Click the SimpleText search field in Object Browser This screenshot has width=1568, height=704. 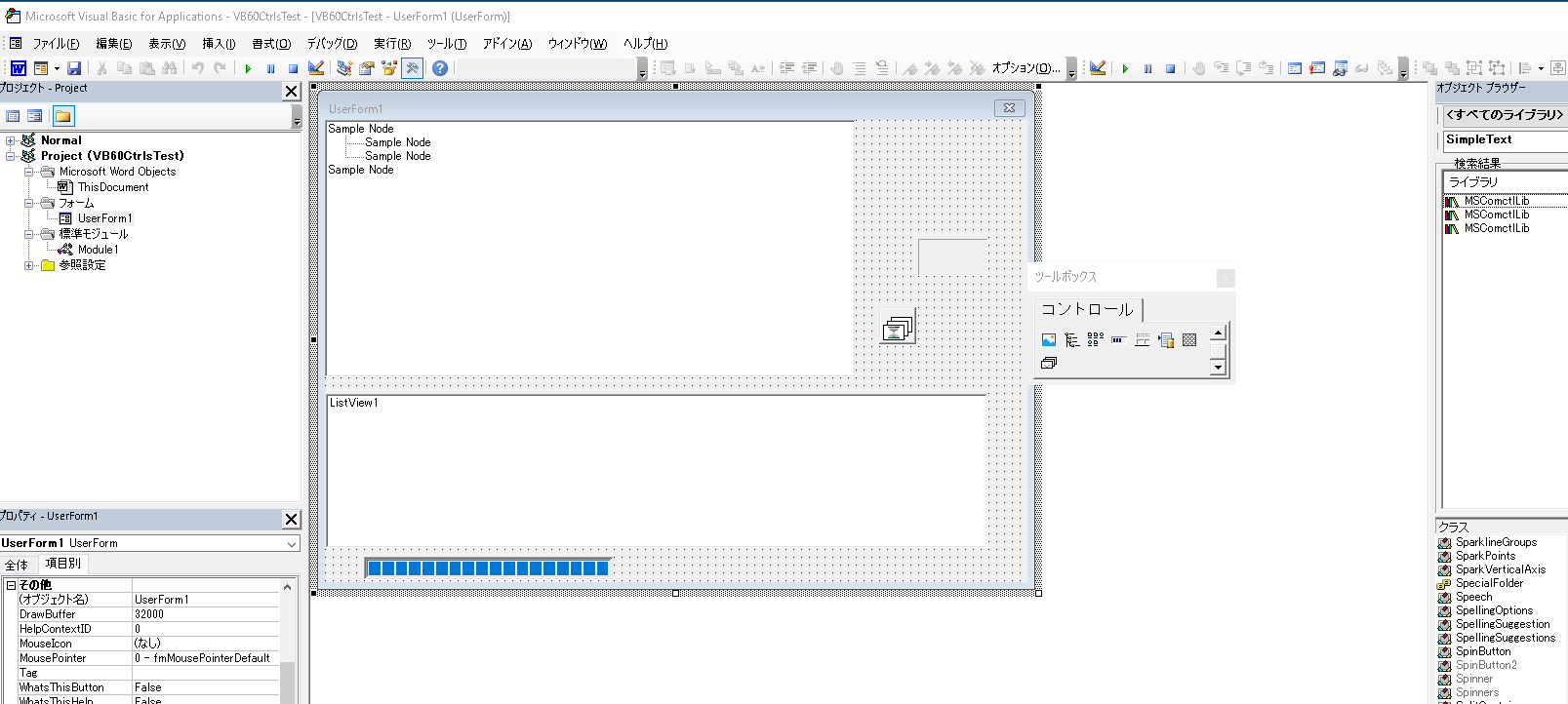point(1505,140)
